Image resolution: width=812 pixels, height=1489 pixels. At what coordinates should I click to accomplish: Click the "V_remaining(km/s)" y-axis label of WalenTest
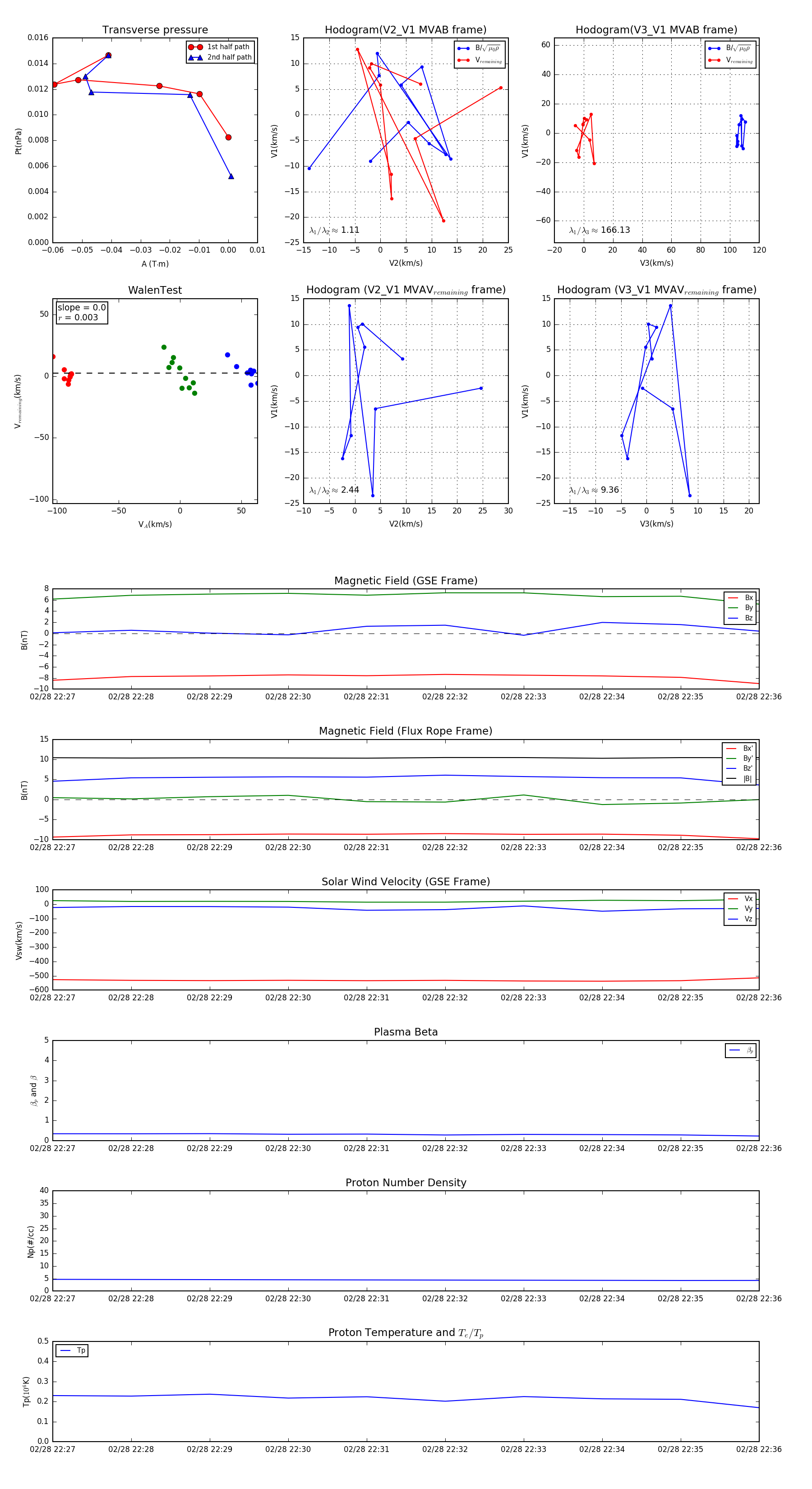[18, 402]
